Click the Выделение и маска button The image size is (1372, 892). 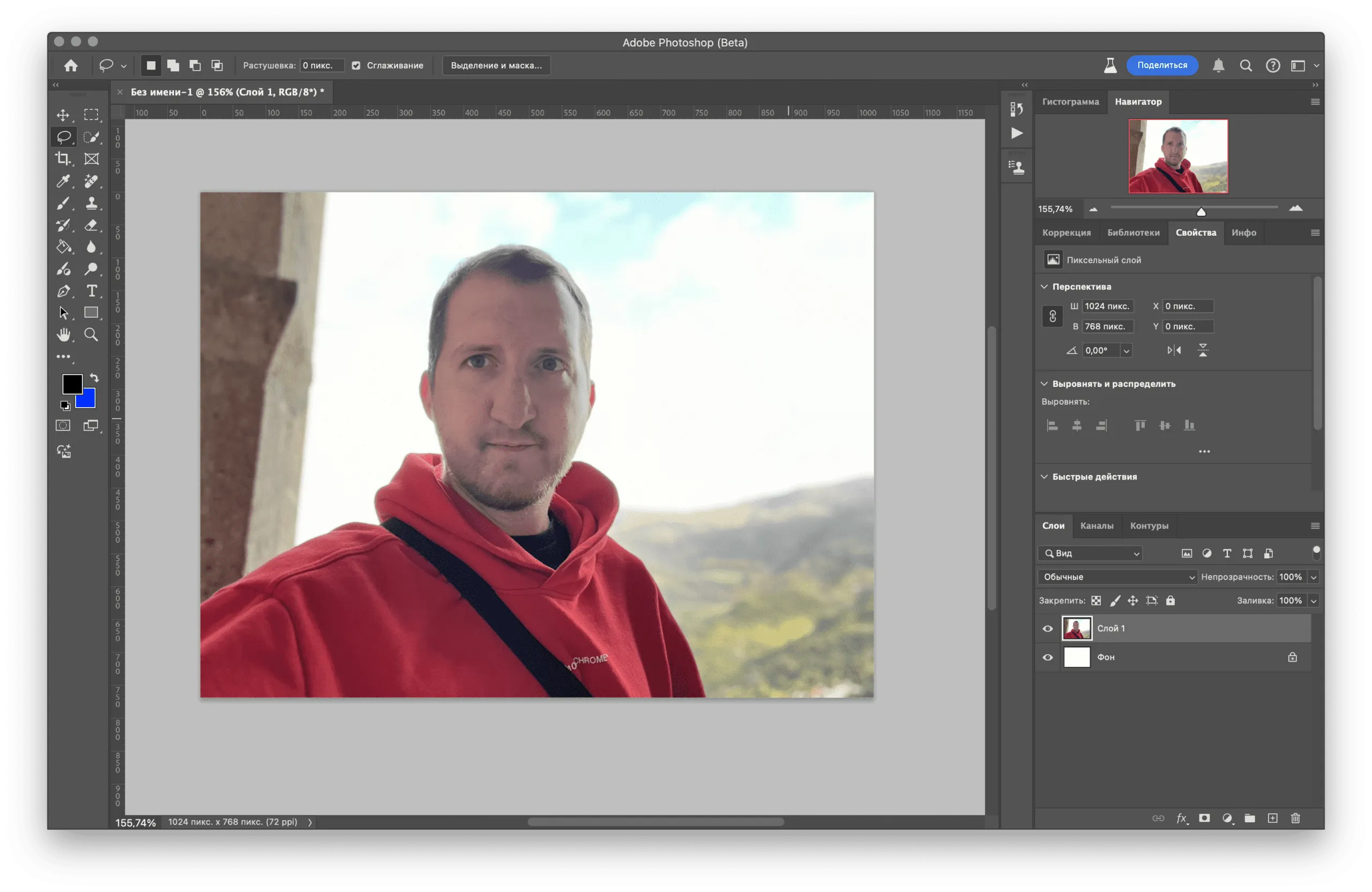(x=496, y=66)
